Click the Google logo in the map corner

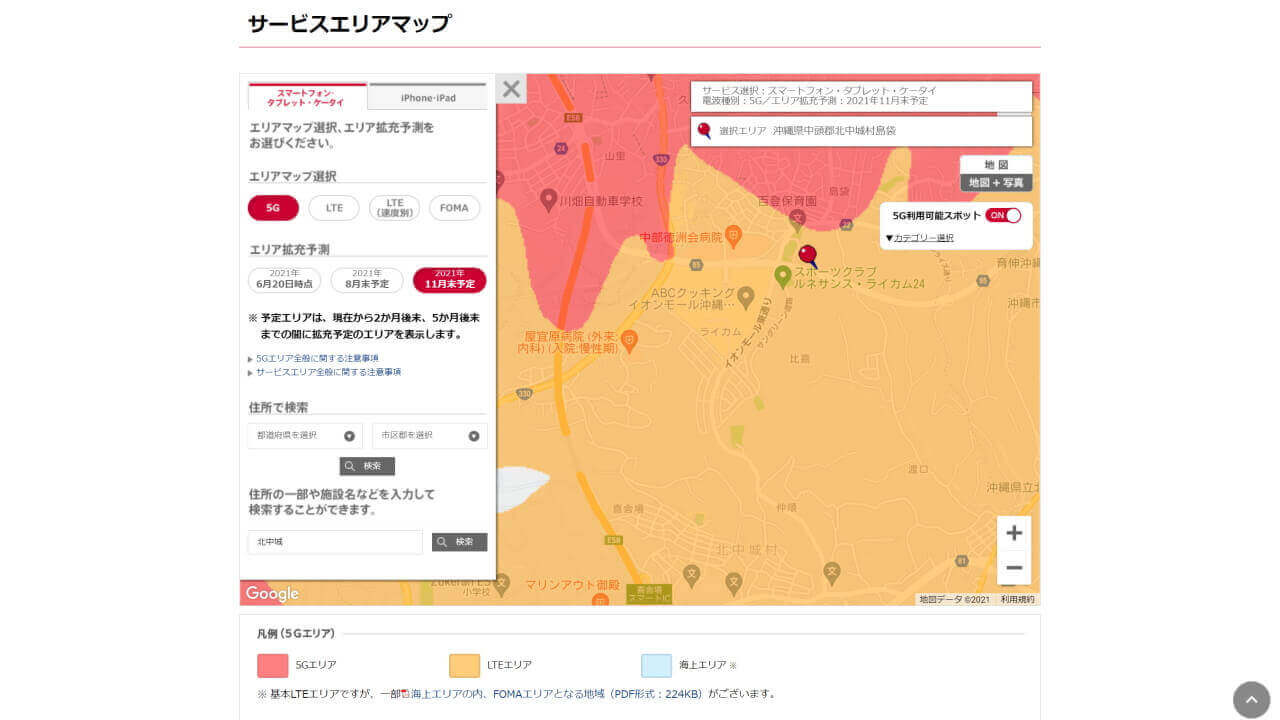pyautogui.click(x=270, y=593)
